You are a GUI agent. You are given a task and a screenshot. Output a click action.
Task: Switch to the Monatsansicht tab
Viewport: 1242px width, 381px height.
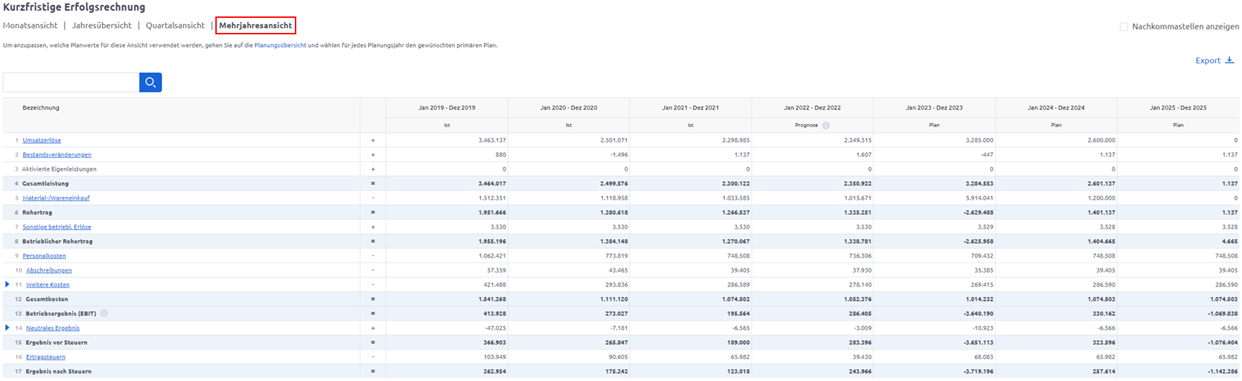(30, 25)
